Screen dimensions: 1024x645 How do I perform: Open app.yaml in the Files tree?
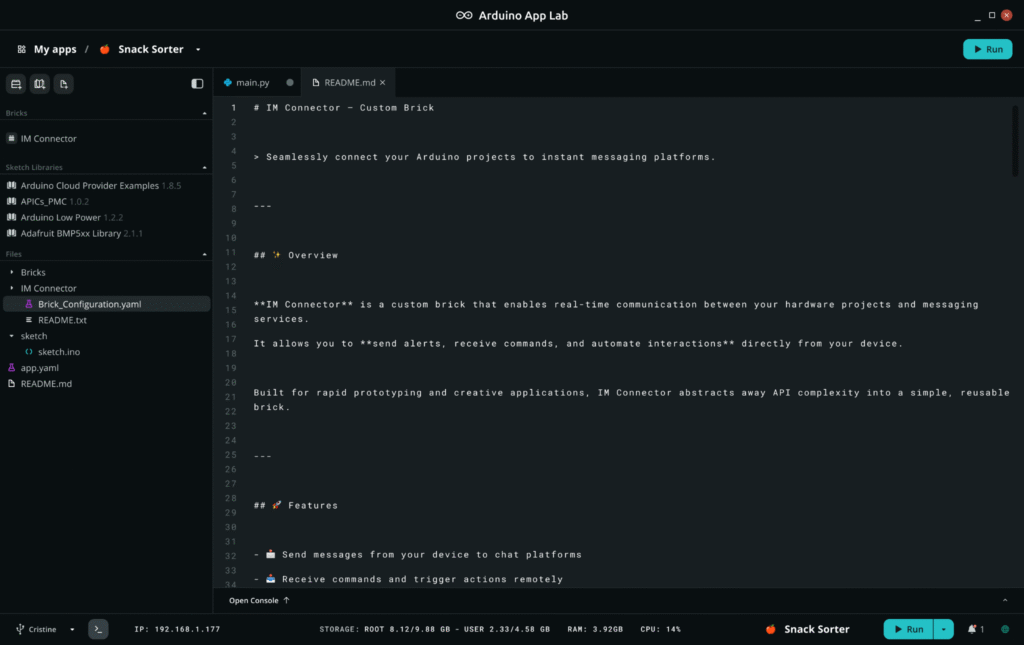pyautogui.click(x=39, y=368)
